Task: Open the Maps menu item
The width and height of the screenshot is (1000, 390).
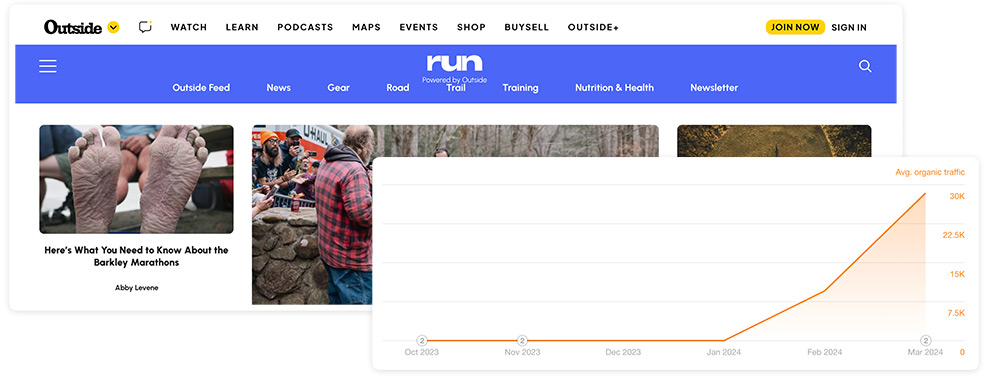Action: click(x=366, y=27)
